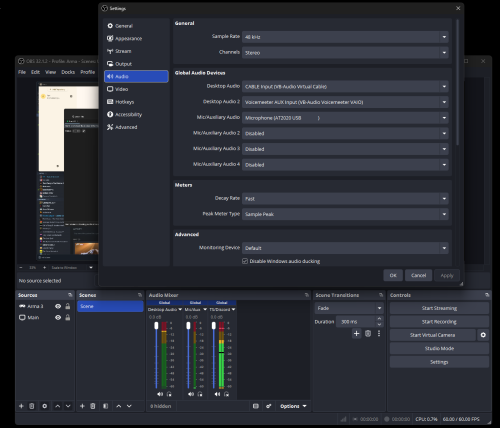Open the File menu in OBS
The image size is (500, 428).
point(22,72)
